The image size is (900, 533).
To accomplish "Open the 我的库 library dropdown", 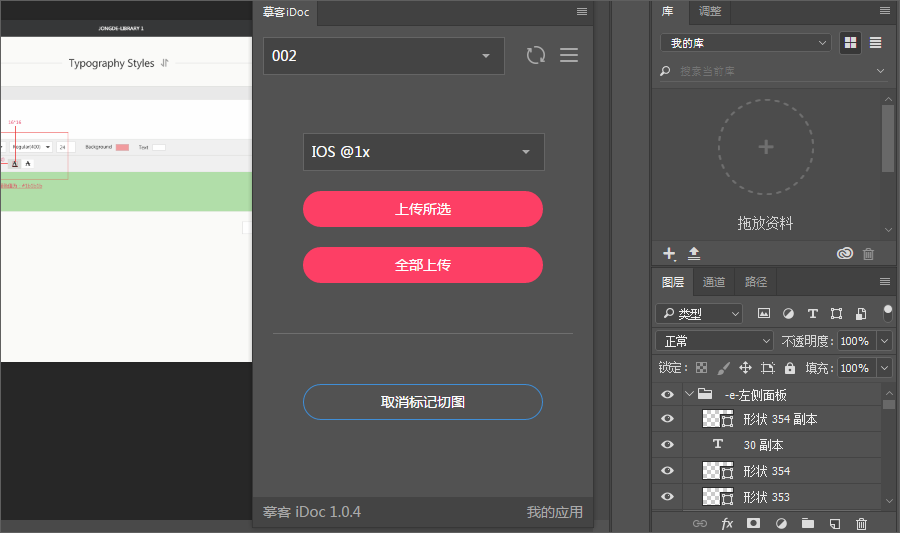I will (746, 42).
